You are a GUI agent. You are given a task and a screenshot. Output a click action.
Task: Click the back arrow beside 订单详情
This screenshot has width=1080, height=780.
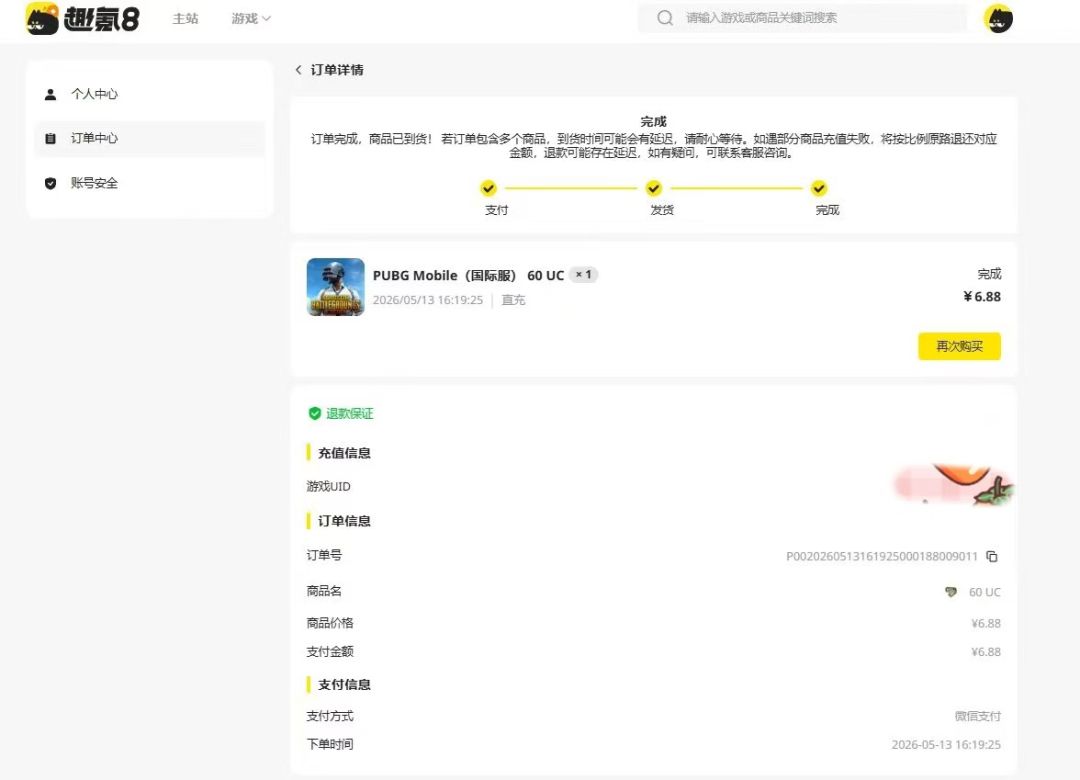(298, 70)
